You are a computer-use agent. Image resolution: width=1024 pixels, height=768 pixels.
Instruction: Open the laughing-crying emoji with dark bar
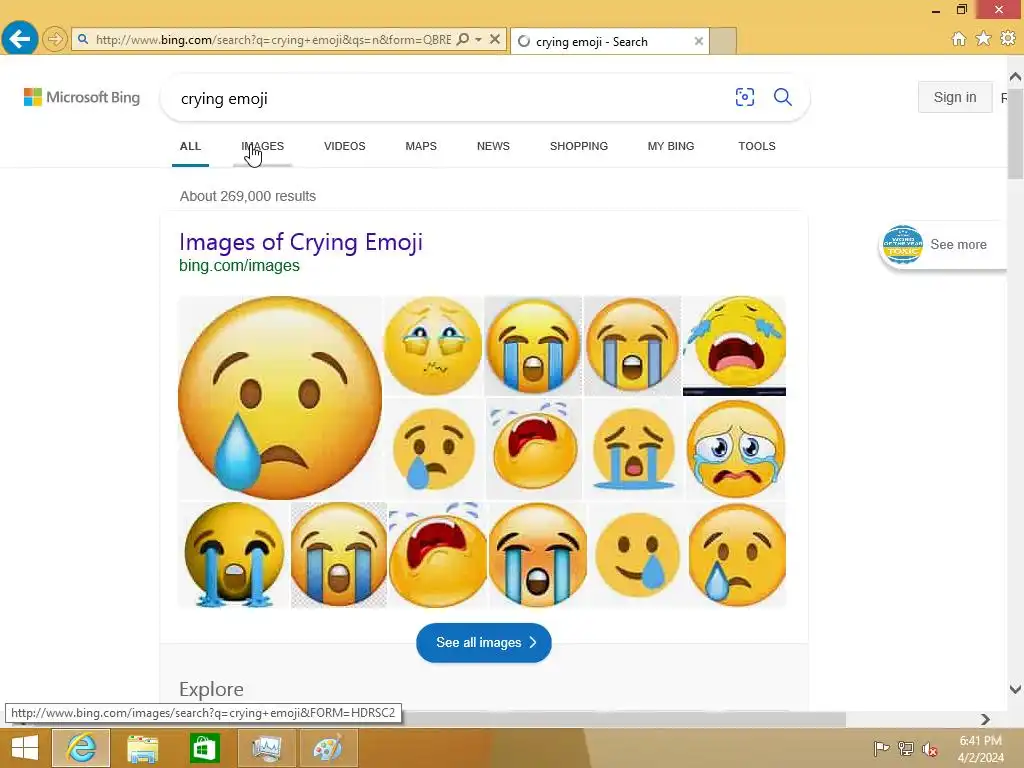point(734,345)
